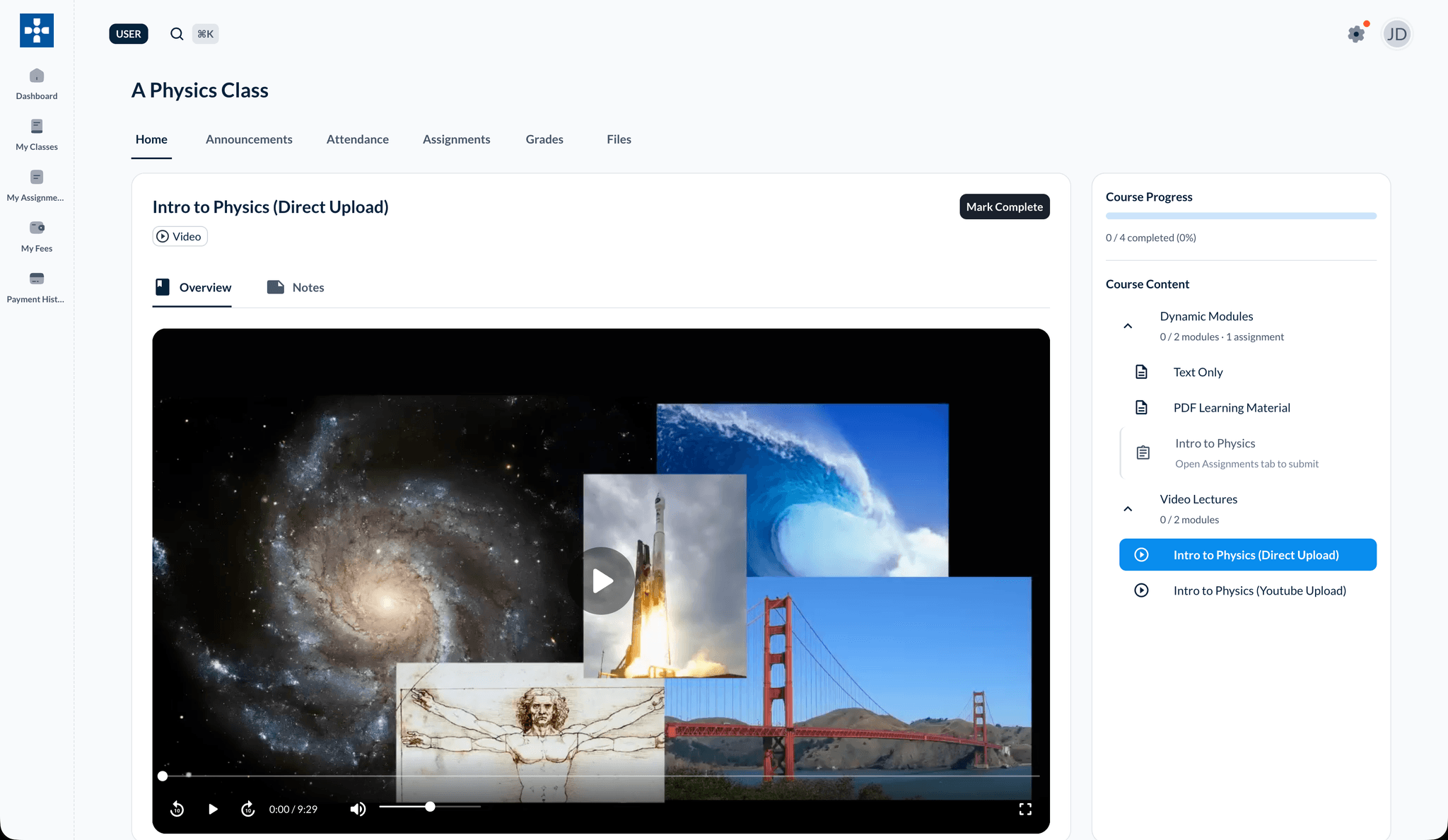Viewport: 1448px width, 840px height.
Task: Skip forward 10 seconds in video
Action: 247,809
